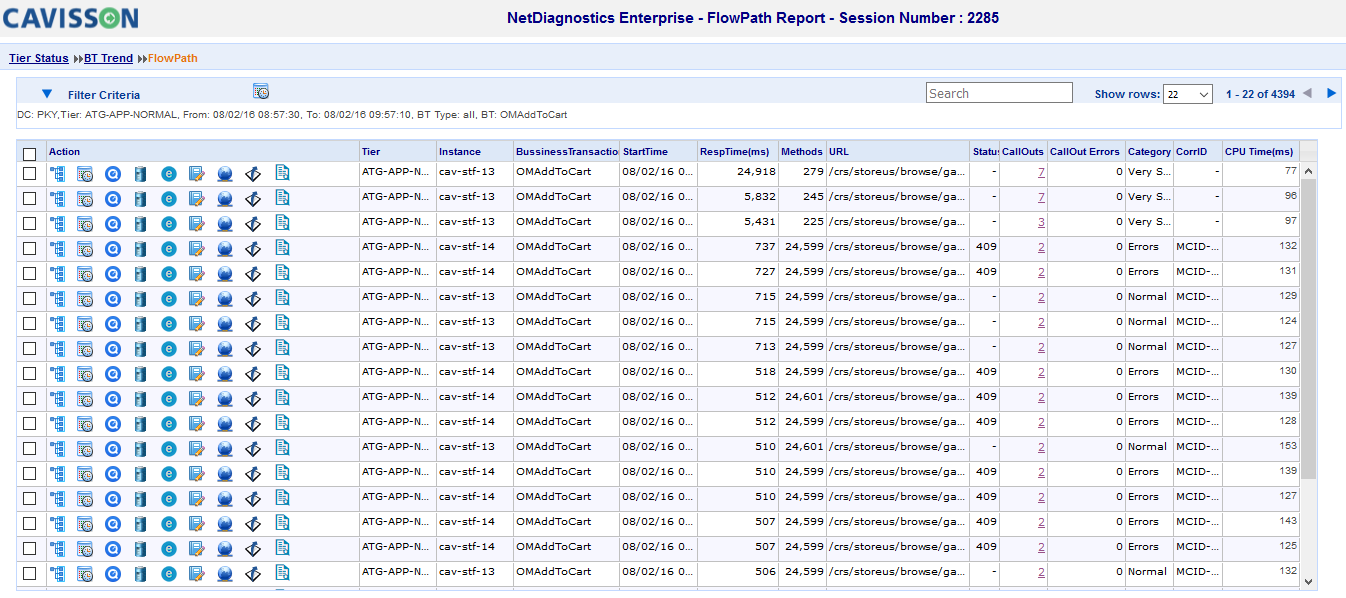1346x598 pixels.
Task: Open CallOuts link 7 in the 24,918 ms row
Action: (1041, 172)
